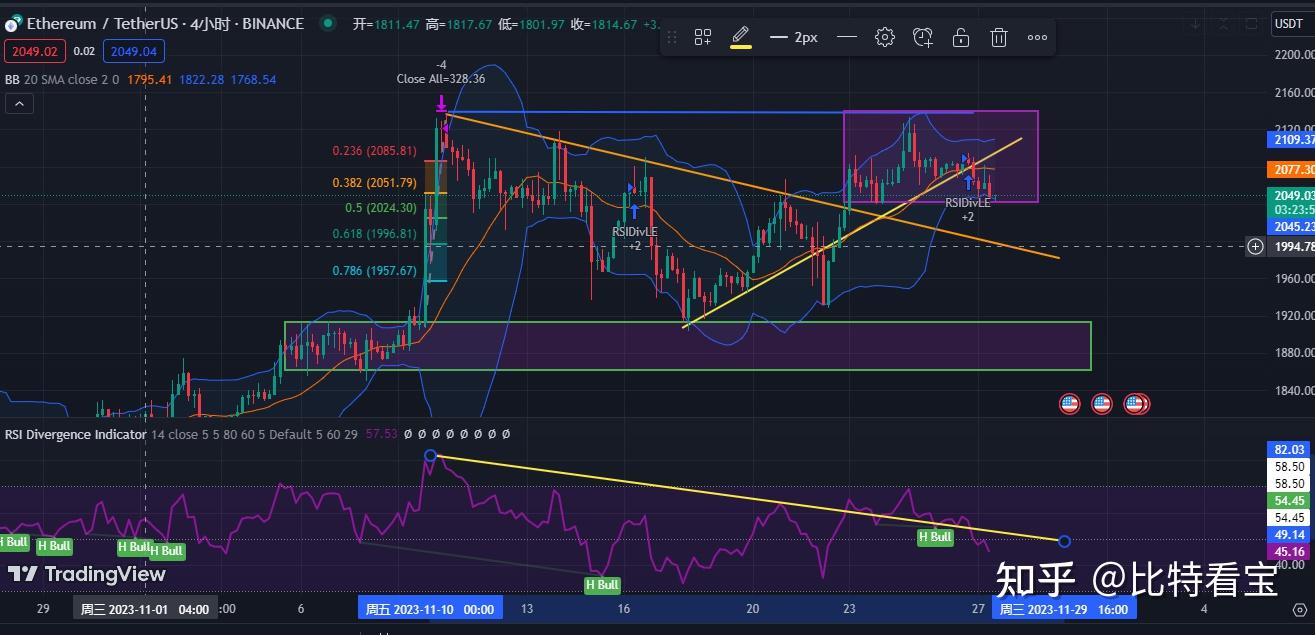The width and height of the screenshot is (1315, 635).
Task: Open drawing templates from floating toolbar
Action: [x=703, y=37]
